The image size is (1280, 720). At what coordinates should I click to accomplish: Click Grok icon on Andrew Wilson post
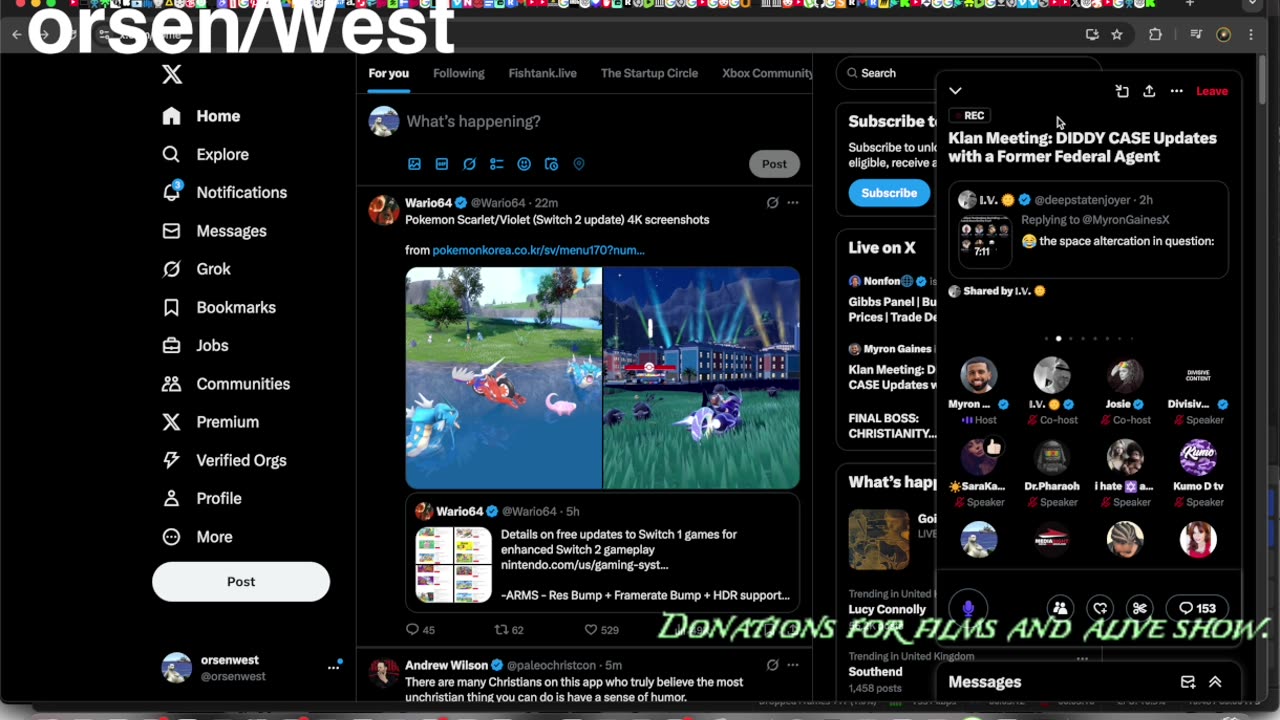click(772, 665)
